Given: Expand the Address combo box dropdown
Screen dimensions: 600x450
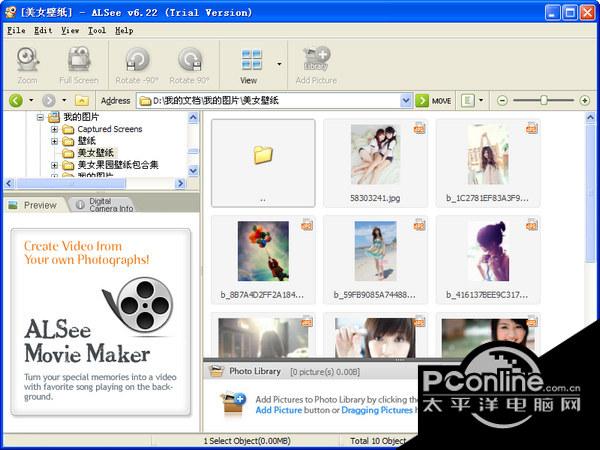Looking at the screenshot, I should 406,101.
